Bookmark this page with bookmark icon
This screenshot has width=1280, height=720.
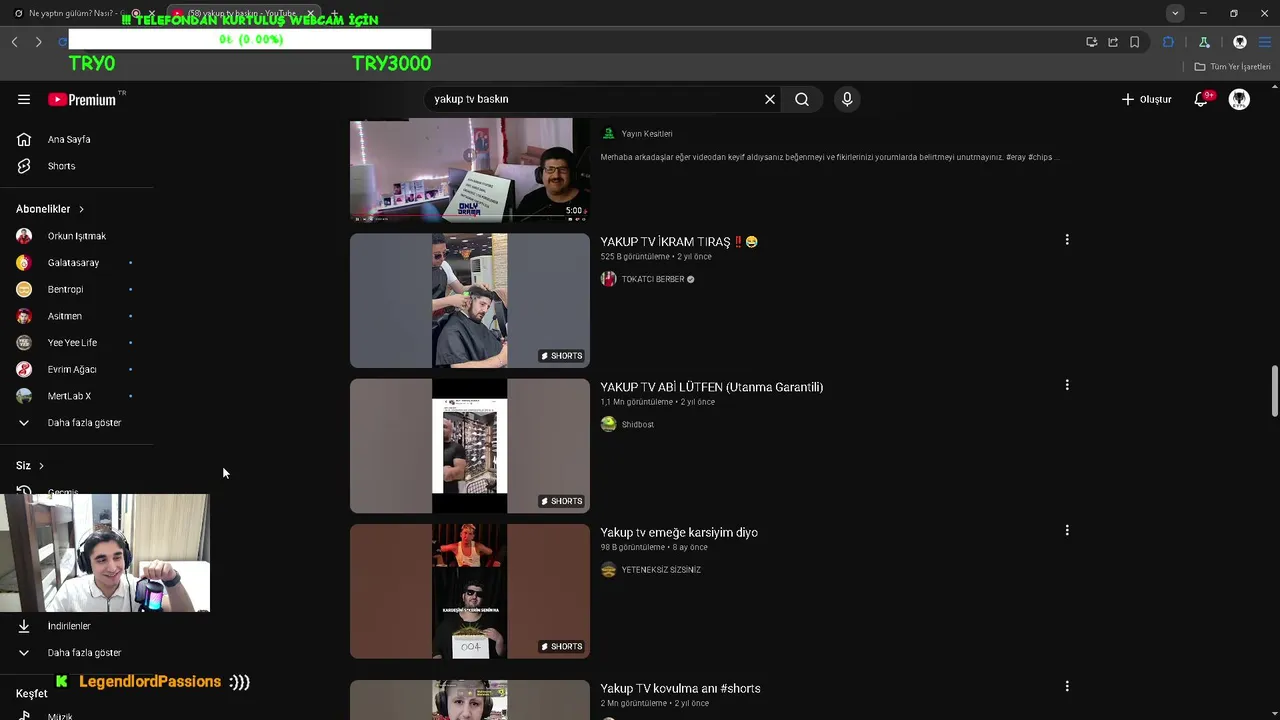1135,42
